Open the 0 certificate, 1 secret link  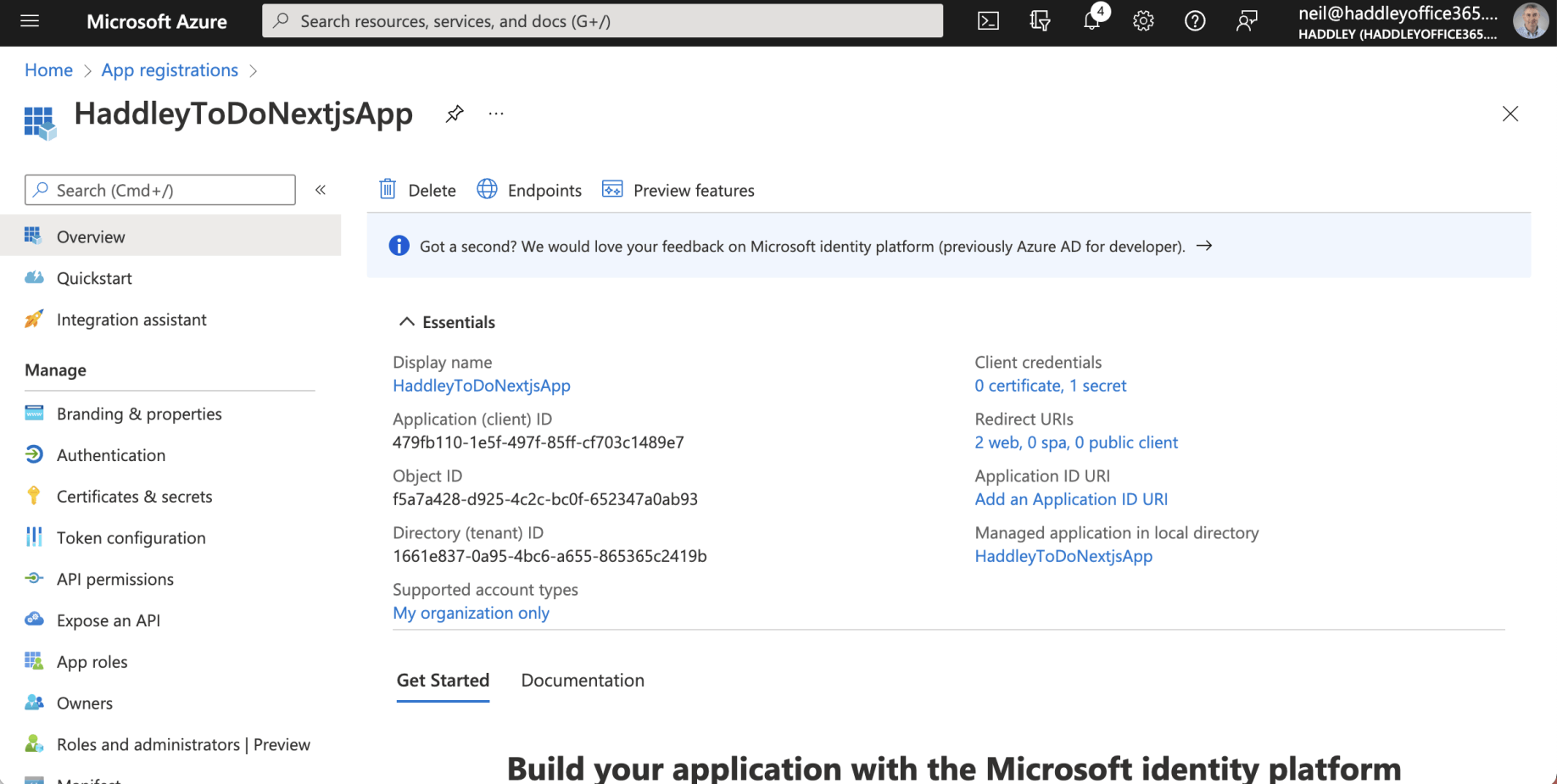coord(1050,386)
